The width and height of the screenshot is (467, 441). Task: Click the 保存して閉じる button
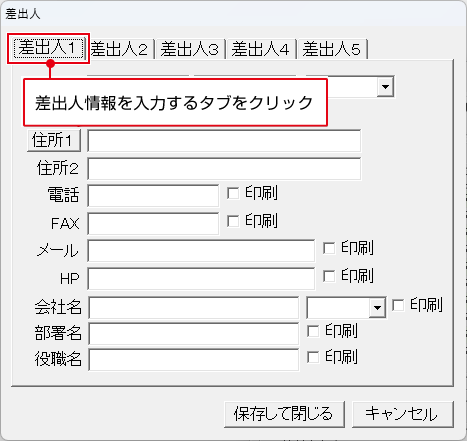pyautogui.click(x=284, y=414)
